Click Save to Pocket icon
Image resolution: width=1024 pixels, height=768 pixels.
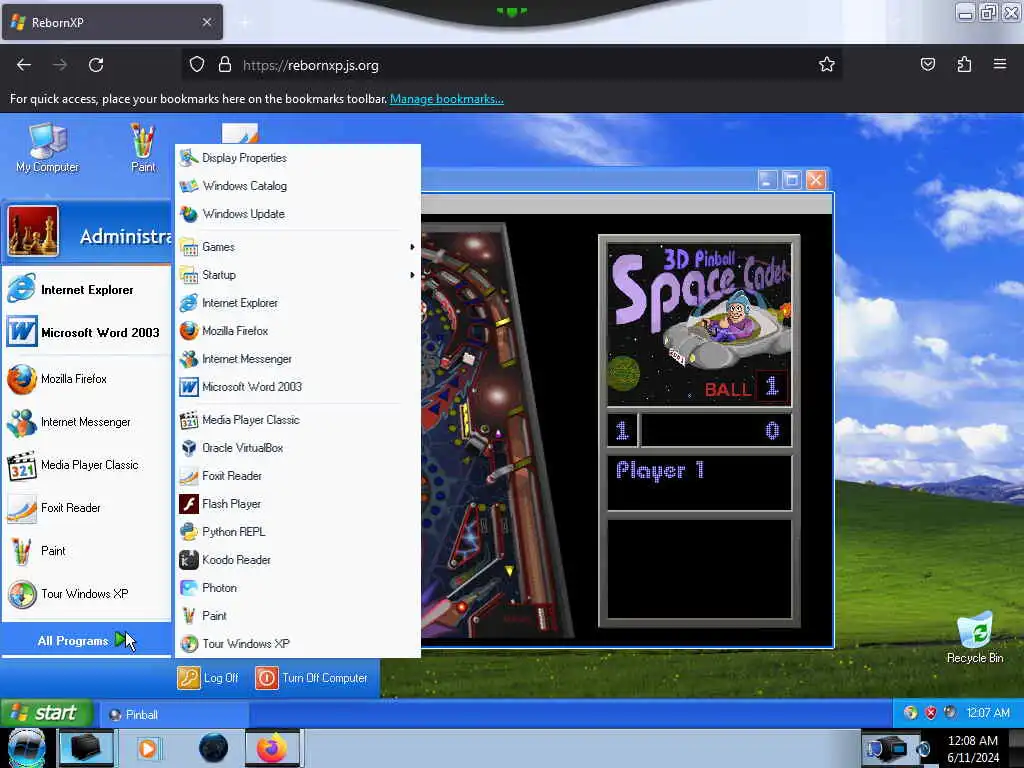[x=927, y=64]
